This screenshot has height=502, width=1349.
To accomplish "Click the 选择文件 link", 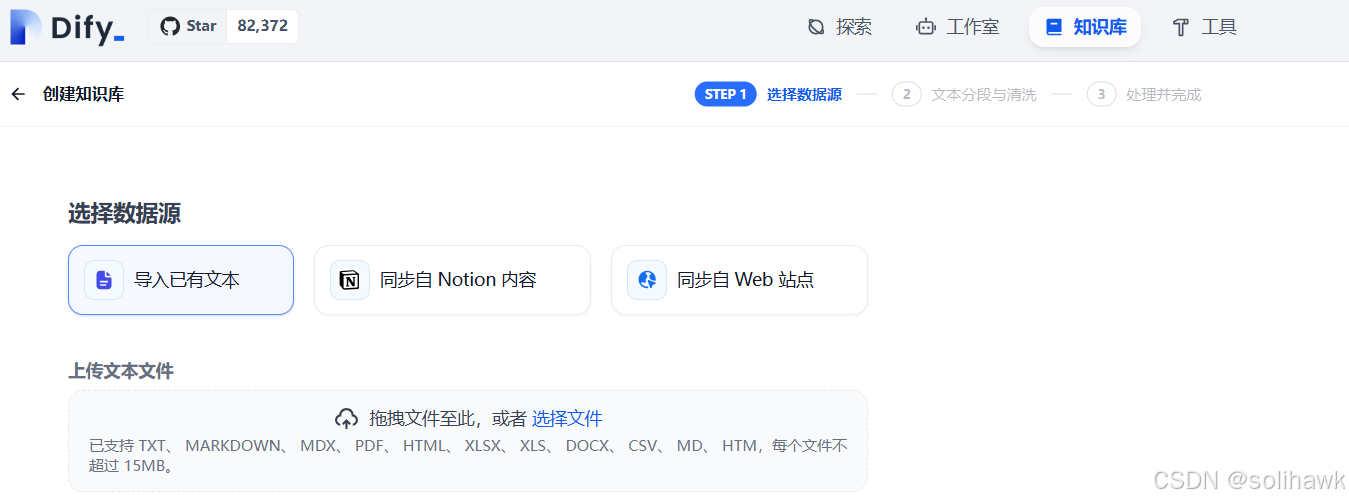I will pos(567,419).
